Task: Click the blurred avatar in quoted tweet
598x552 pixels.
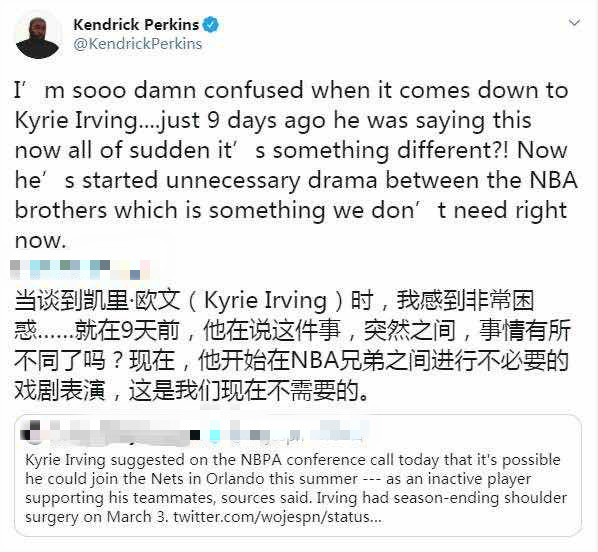Action: point(31,433)
